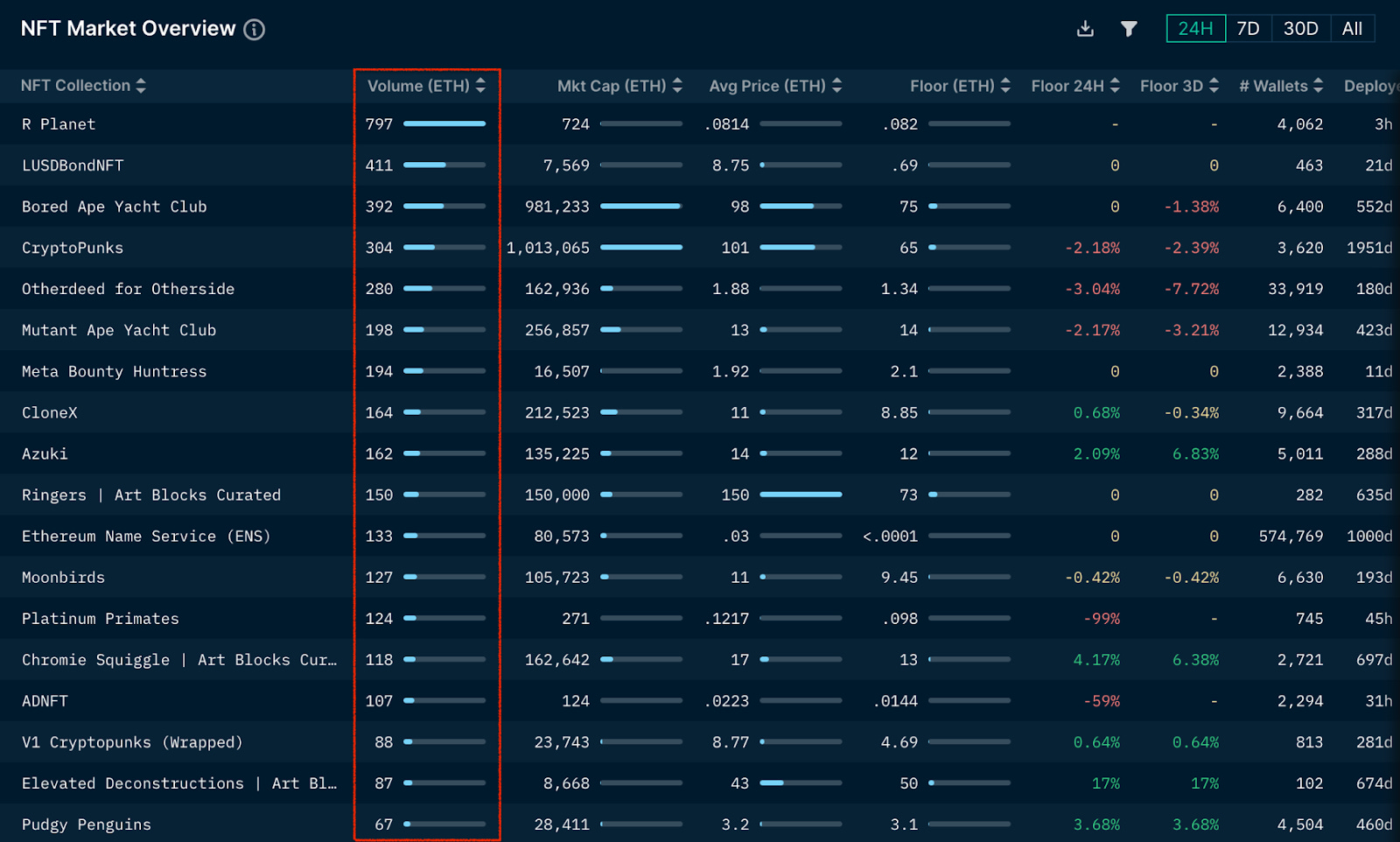Click the -7.72% Floor 3D value
1400x842 pixels.
pos(1191,289)
